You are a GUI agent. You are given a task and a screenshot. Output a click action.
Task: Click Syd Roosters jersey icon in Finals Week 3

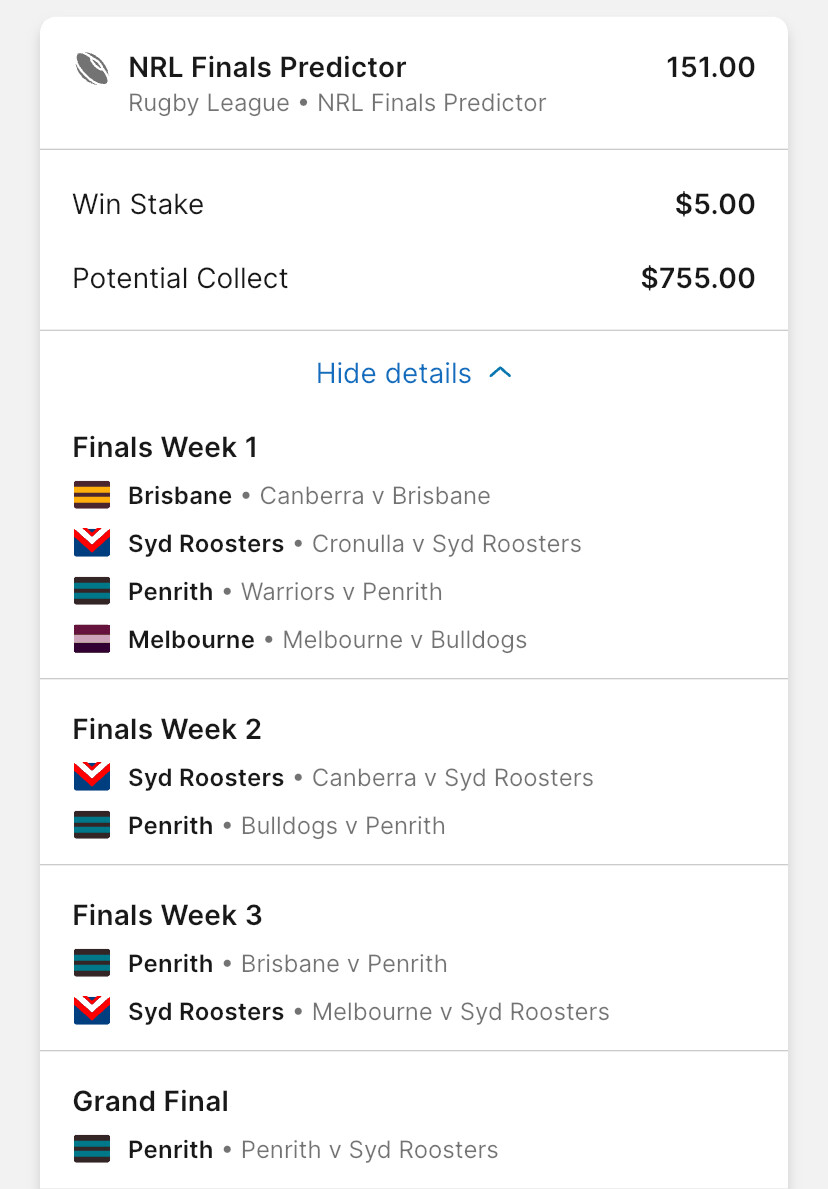(x=92, y=1012)
